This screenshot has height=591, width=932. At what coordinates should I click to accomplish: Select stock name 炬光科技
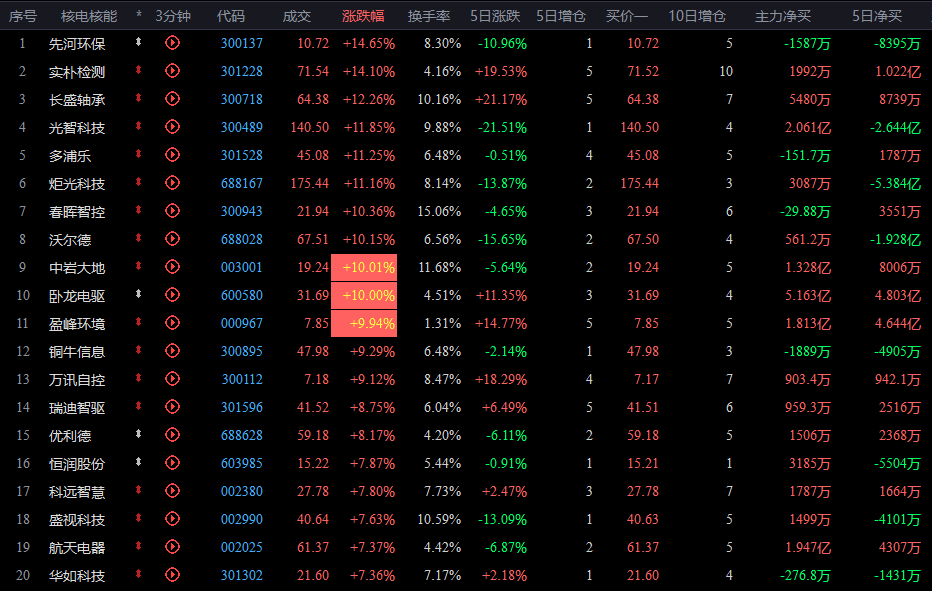(x=77, y=184)
